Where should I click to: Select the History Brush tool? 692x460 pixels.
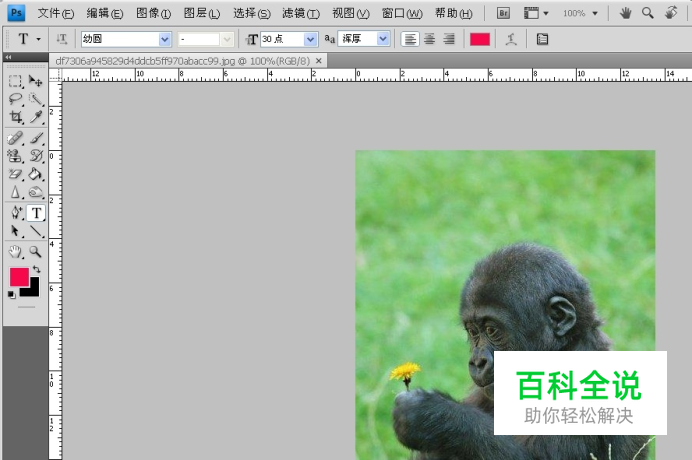click(x=36, y=156)
